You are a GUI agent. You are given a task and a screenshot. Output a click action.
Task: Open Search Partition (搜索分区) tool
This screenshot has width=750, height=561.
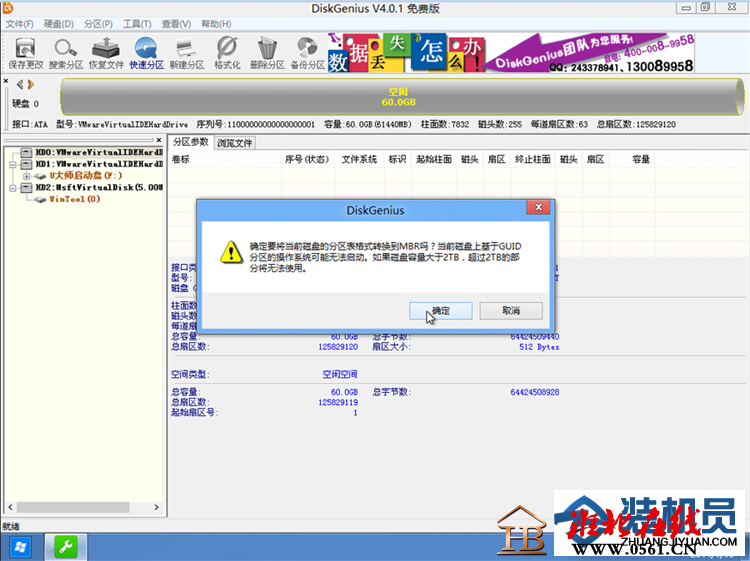click(66, 53)
